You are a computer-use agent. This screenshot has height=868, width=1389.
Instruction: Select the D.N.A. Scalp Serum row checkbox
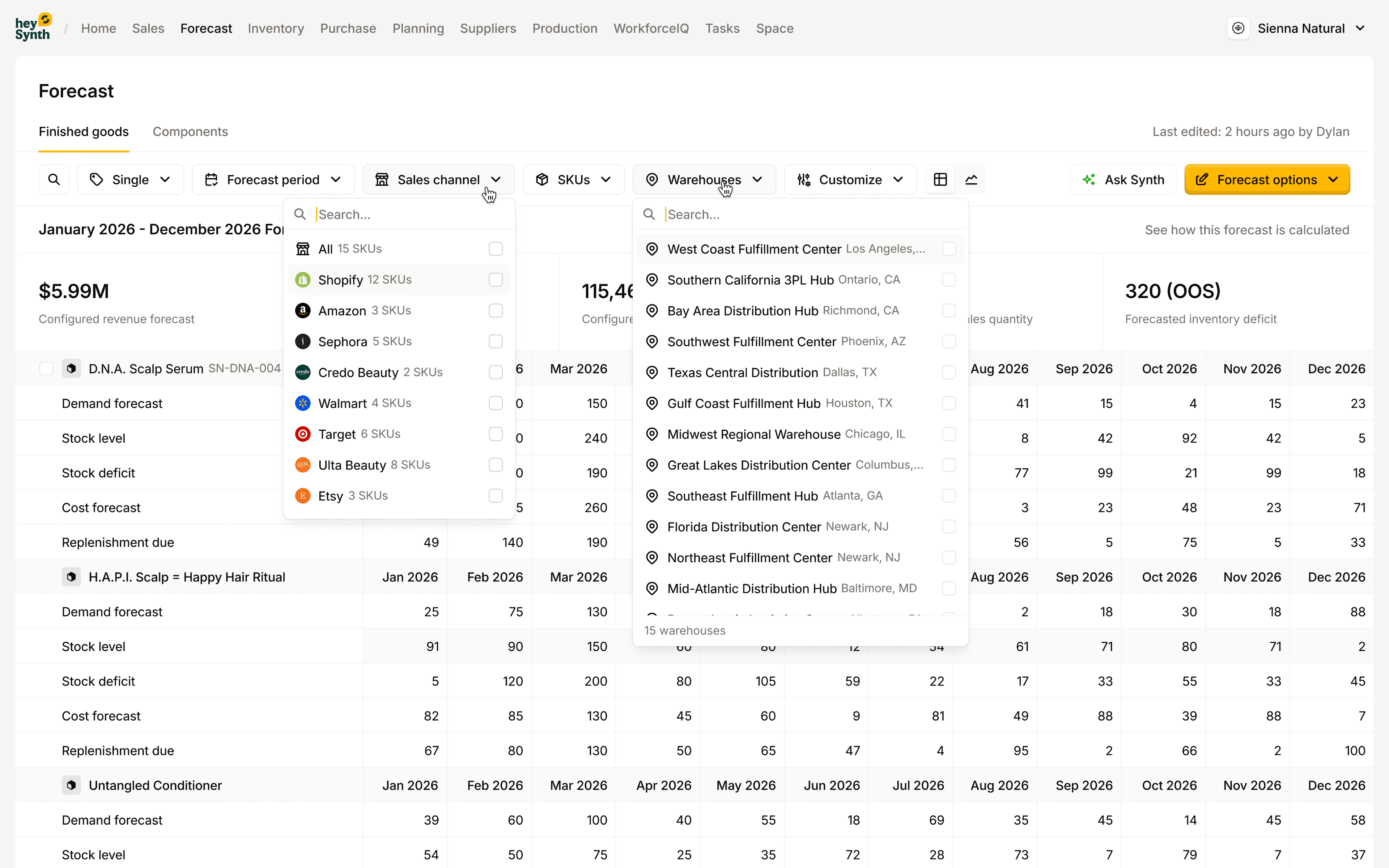[x=47, y=369]
